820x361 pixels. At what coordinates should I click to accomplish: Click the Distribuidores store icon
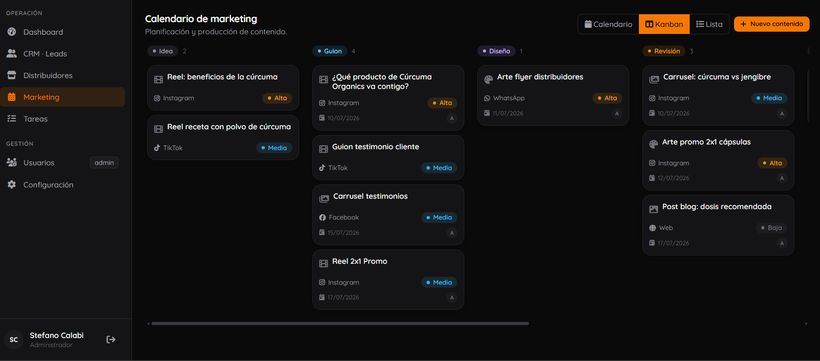click(x=12, y=75)
